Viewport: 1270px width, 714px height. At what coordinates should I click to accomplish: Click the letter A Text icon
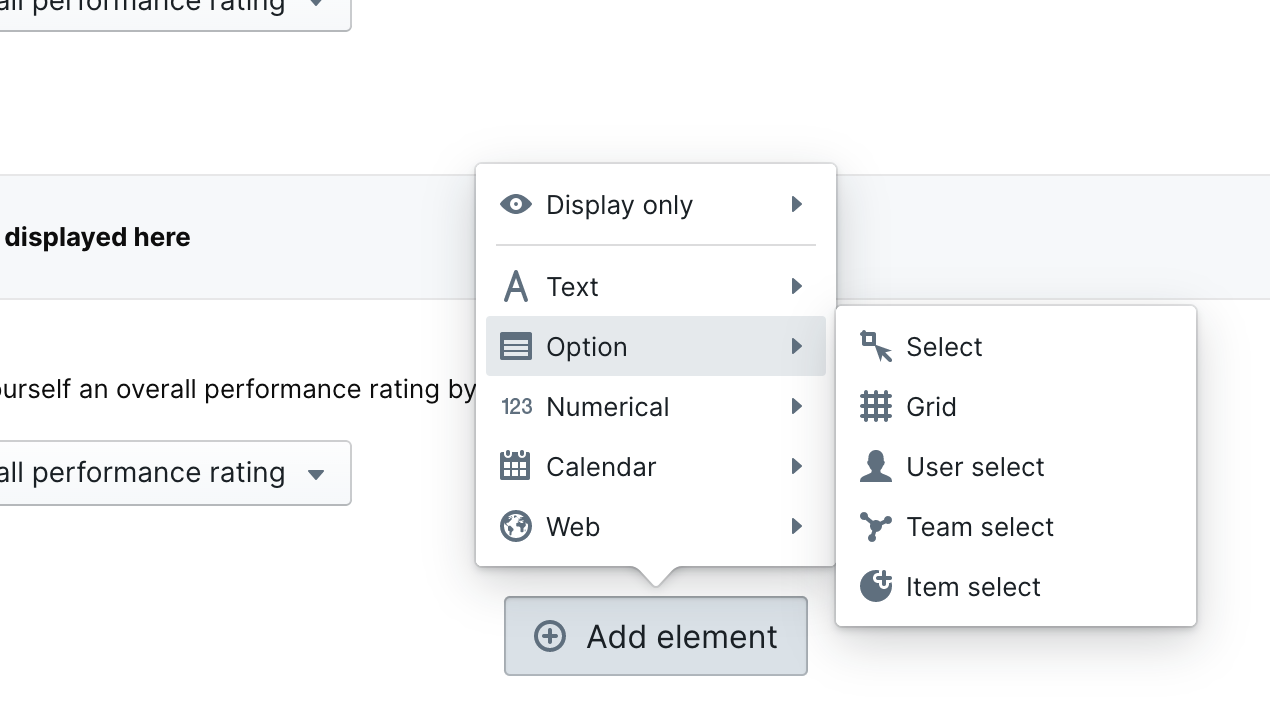pos(515,287)
